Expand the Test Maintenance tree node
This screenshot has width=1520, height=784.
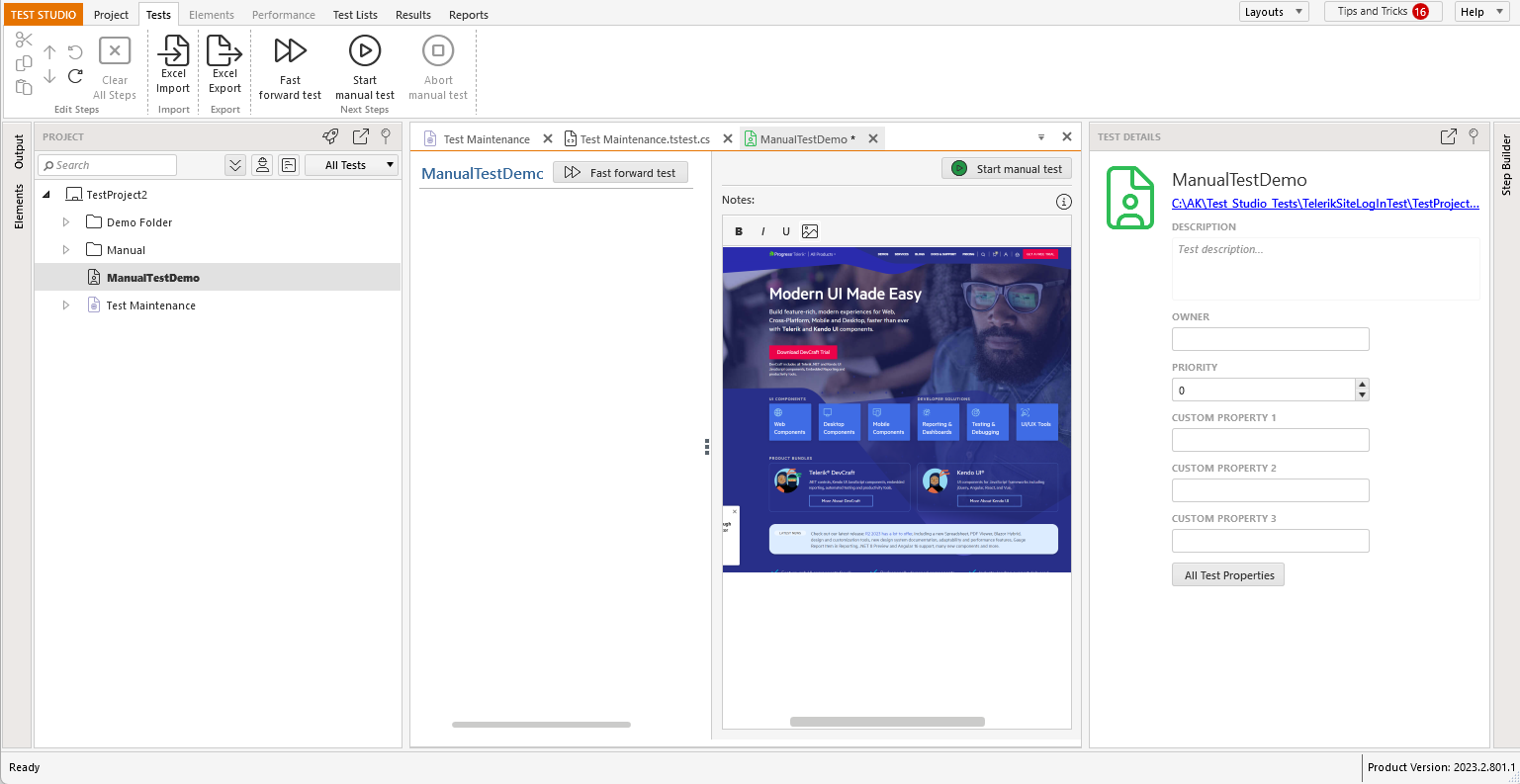[x=66, y=305]
